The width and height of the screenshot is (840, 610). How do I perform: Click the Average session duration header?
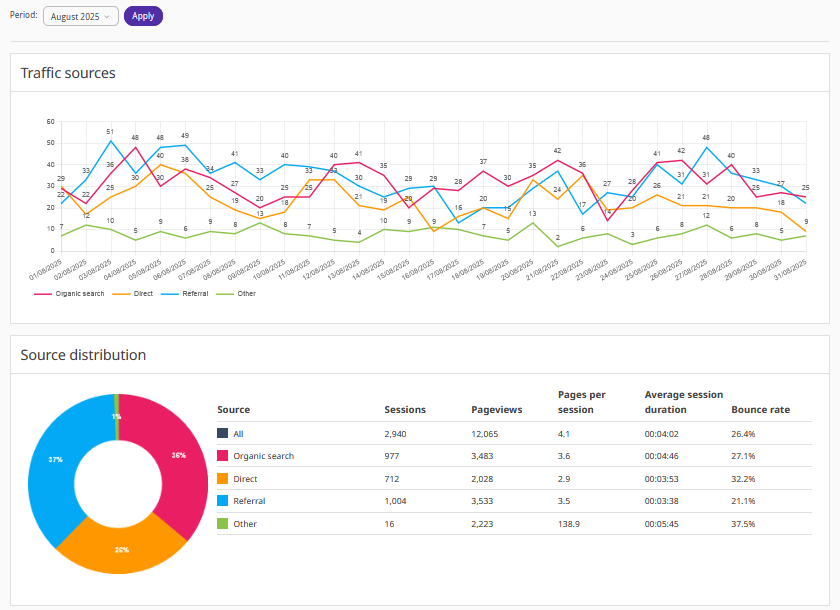(x=684, y=402)
